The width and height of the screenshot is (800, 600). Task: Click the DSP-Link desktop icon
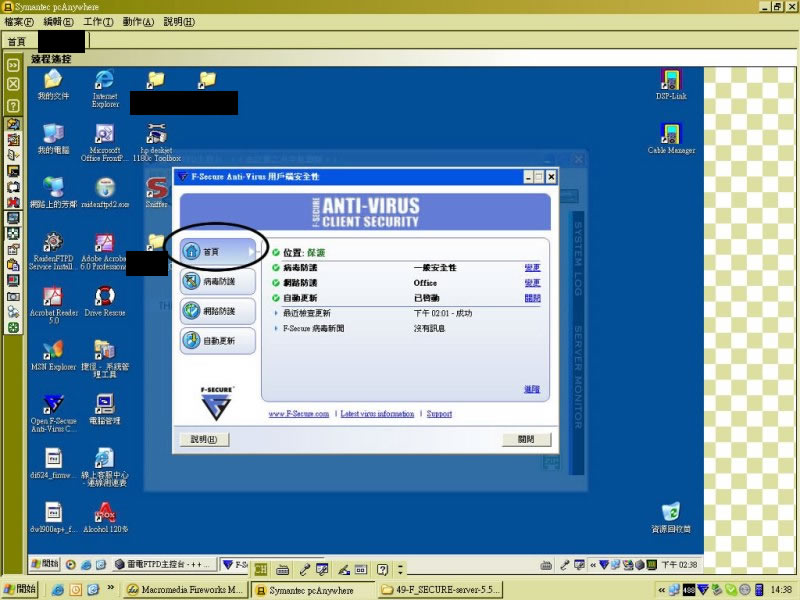click(671, 85)
